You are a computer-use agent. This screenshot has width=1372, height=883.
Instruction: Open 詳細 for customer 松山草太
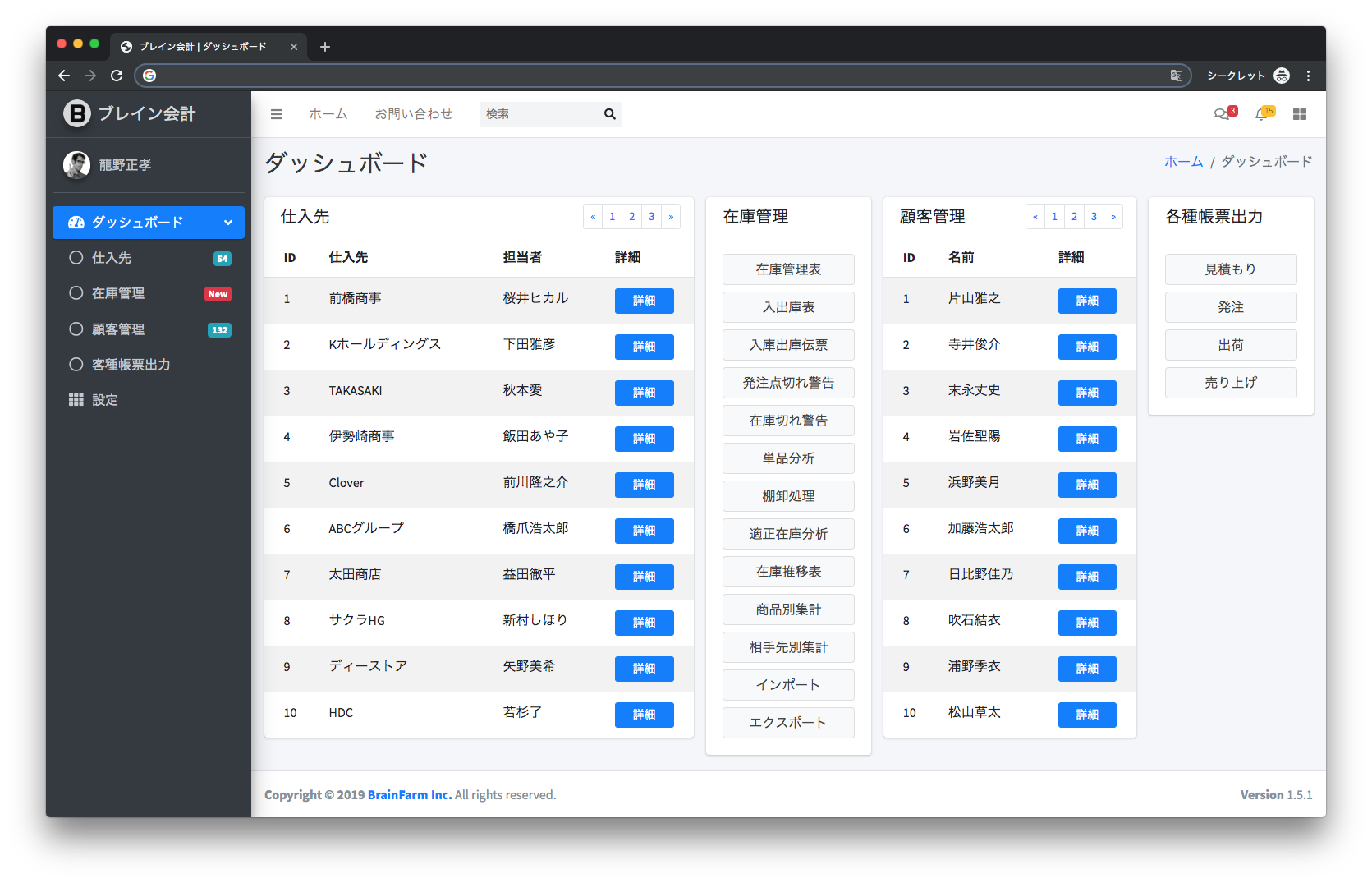point(1087,715)
